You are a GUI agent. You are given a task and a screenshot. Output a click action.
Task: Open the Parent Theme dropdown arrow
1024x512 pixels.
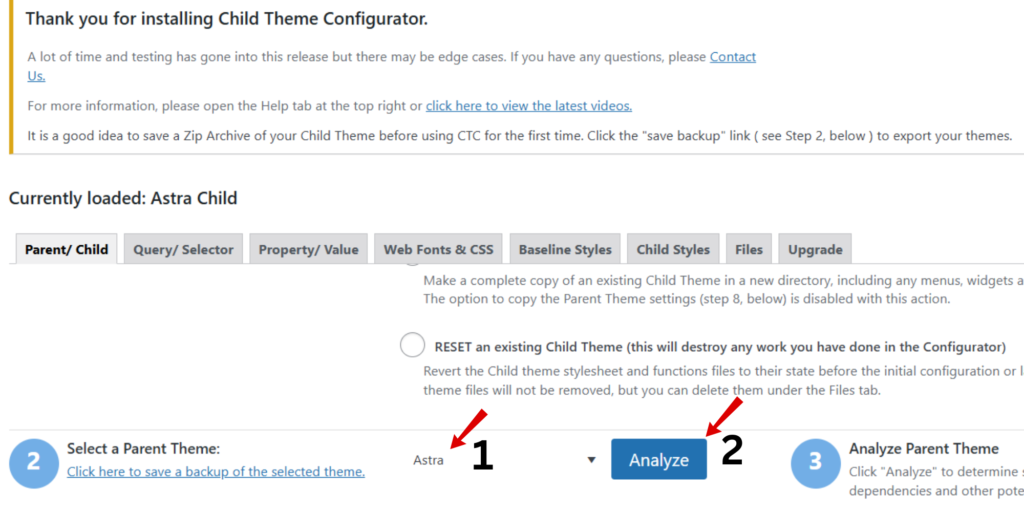click(592, 460)
